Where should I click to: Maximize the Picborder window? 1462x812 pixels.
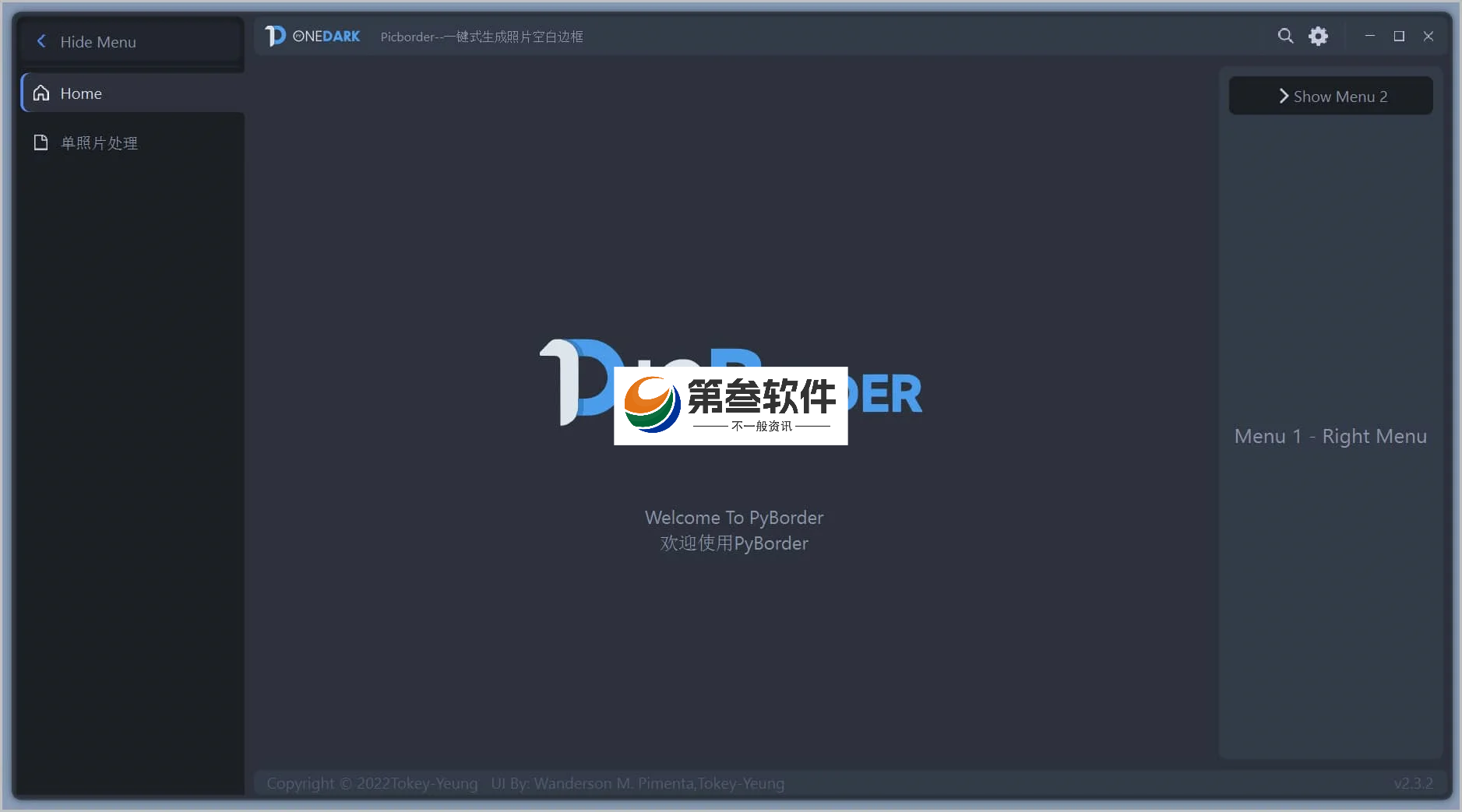click(1399, 36)
